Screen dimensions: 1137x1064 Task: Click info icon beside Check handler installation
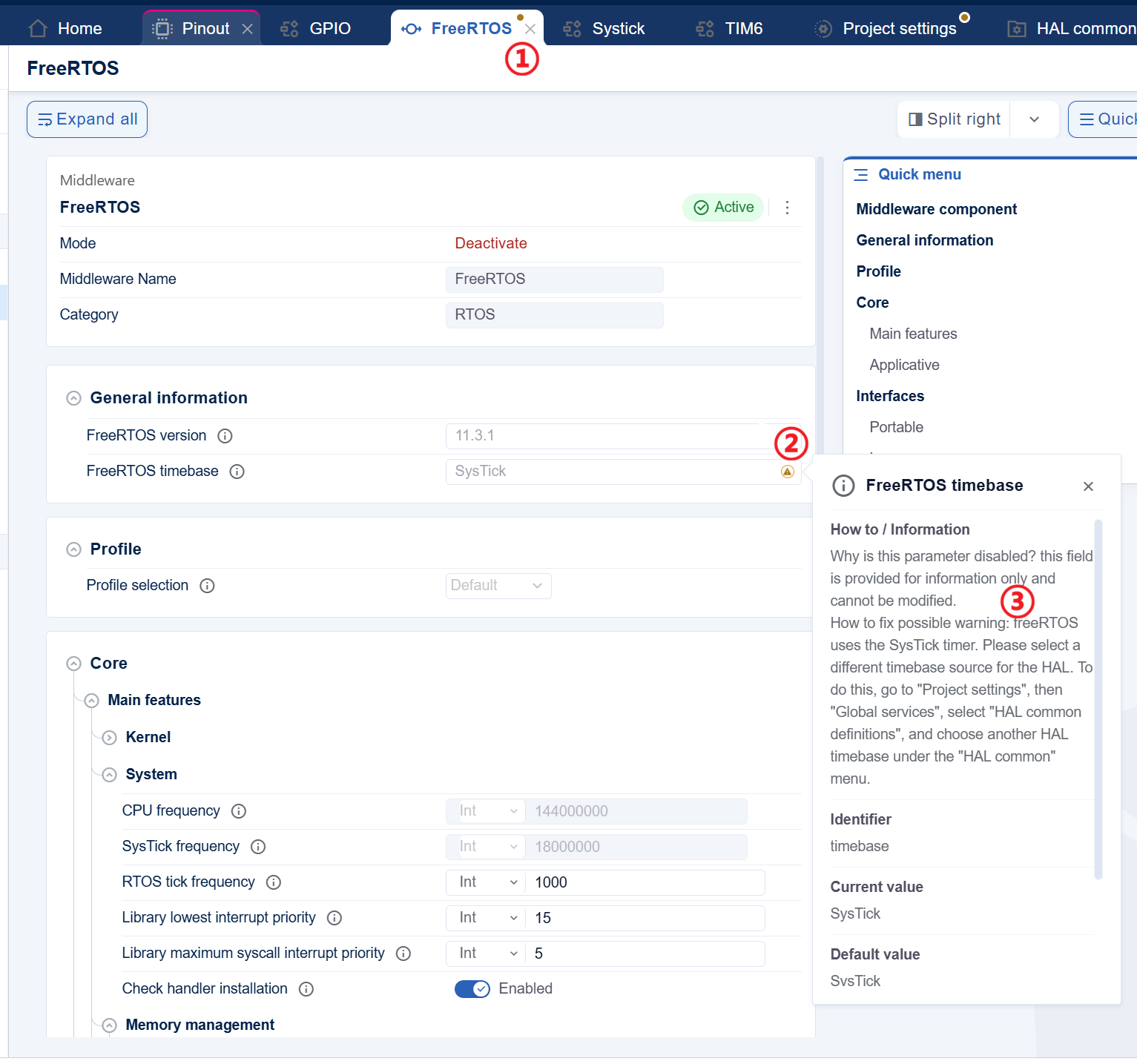[306, 989]
